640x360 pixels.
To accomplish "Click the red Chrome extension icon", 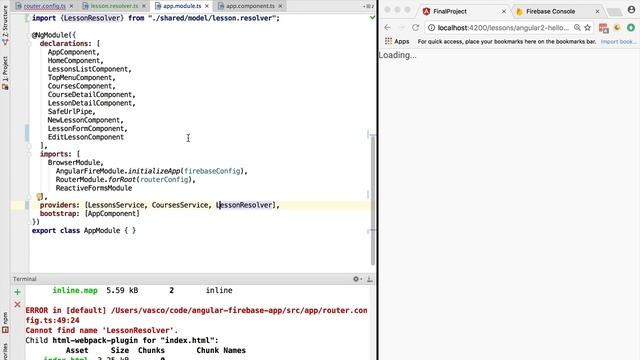I will (603, 28).
